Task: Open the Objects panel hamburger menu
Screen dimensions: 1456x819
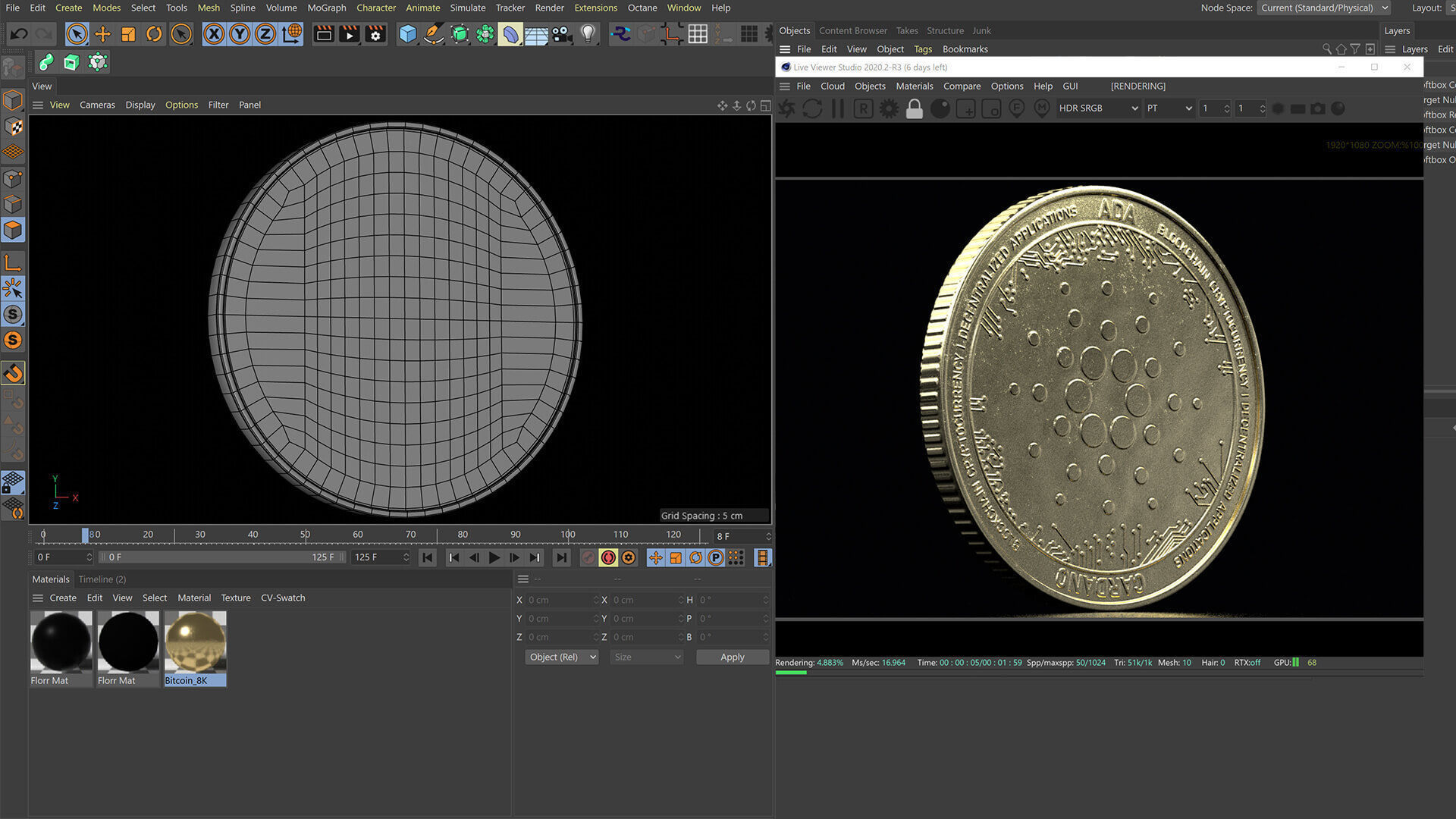Action: tap(785, 49)
